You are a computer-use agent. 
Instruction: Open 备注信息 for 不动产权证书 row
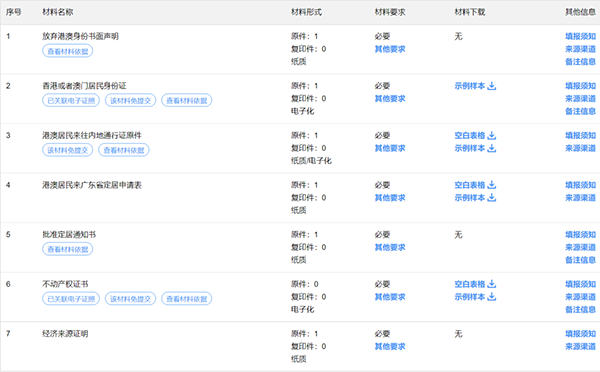pyautogui.click(x=580, y=309)
